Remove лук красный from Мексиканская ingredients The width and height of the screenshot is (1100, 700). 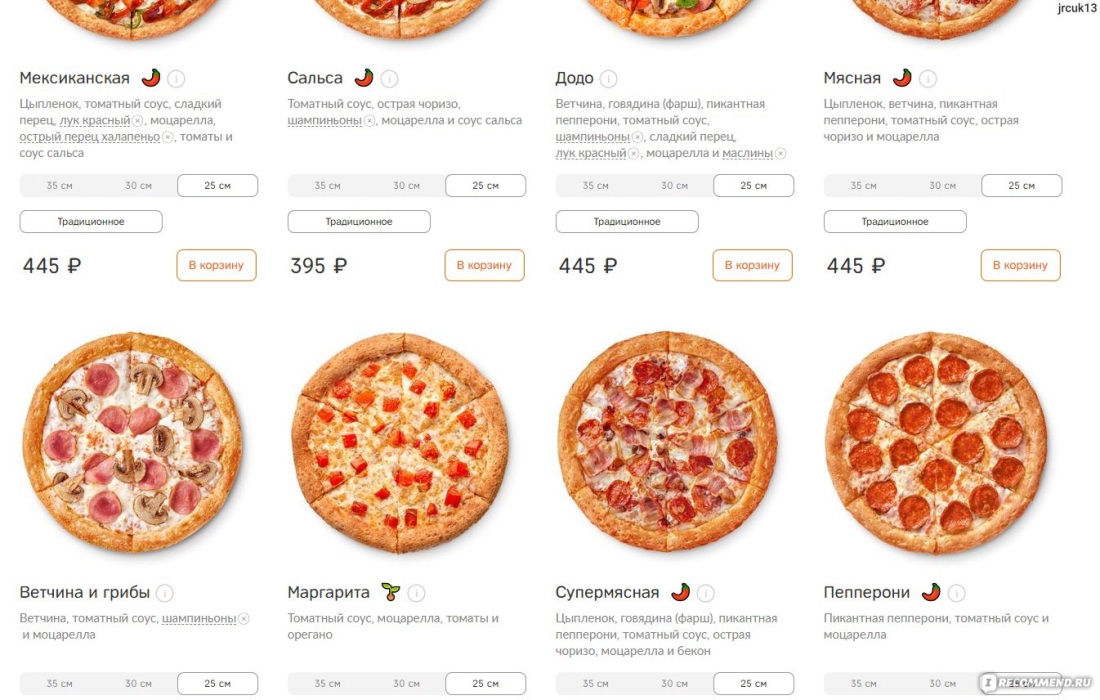click(138, 121)
